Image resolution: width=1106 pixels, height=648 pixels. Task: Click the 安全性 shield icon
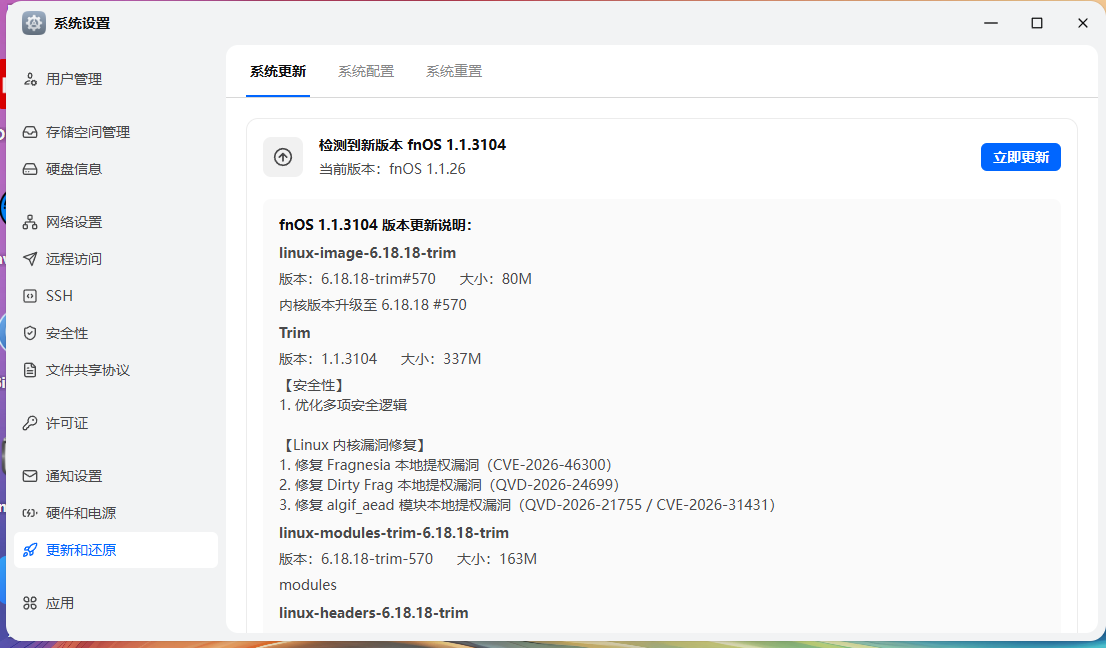30,333
